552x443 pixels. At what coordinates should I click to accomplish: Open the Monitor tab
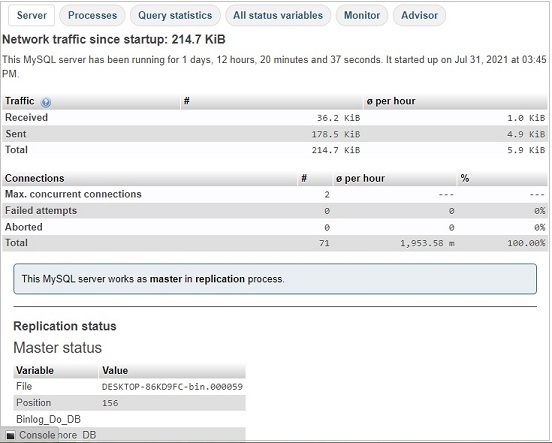point(362,15)
